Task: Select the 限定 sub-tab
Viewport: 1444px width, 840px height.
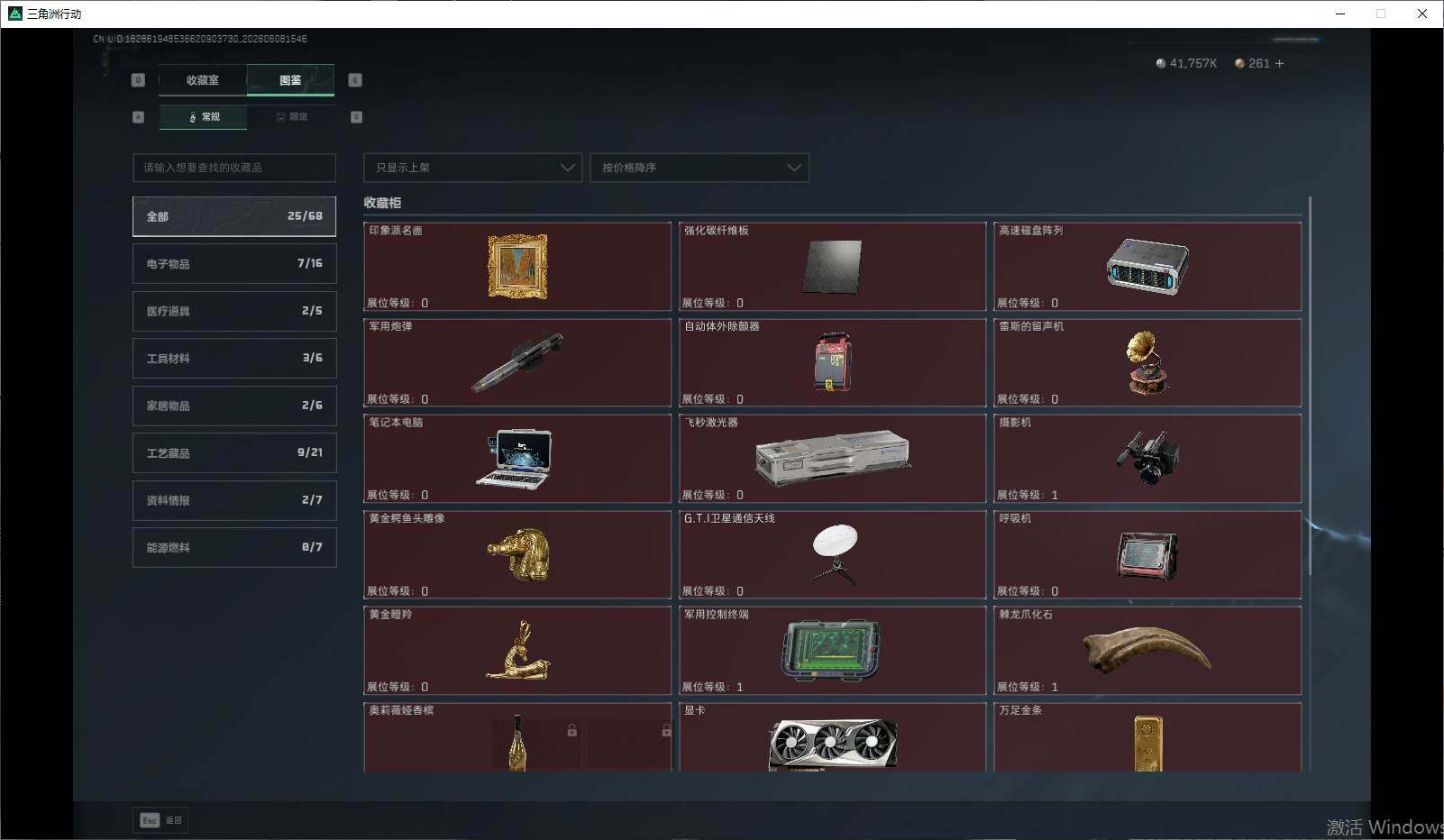Action: 291,117
